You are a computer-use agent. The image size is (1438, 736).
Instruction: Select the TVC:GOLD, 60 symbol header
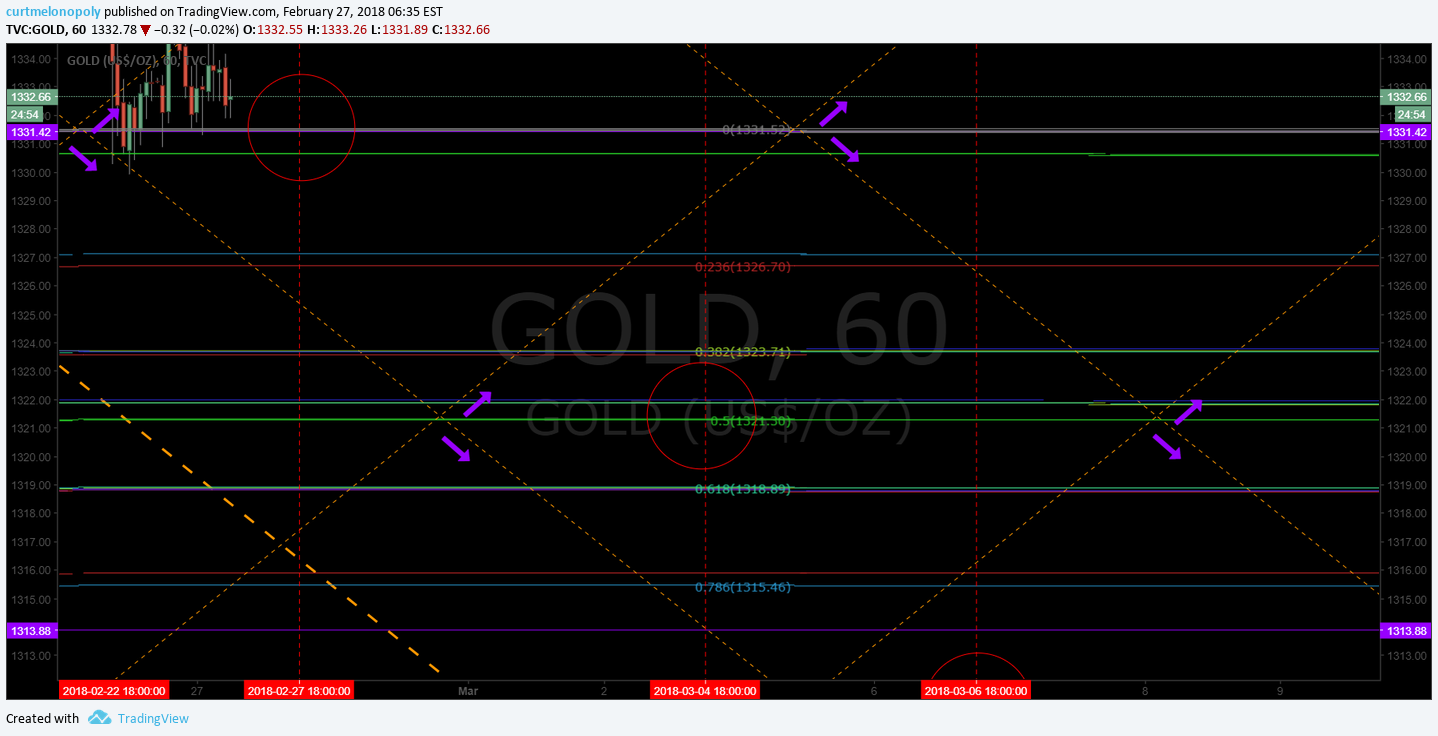(x=46, y=29)
